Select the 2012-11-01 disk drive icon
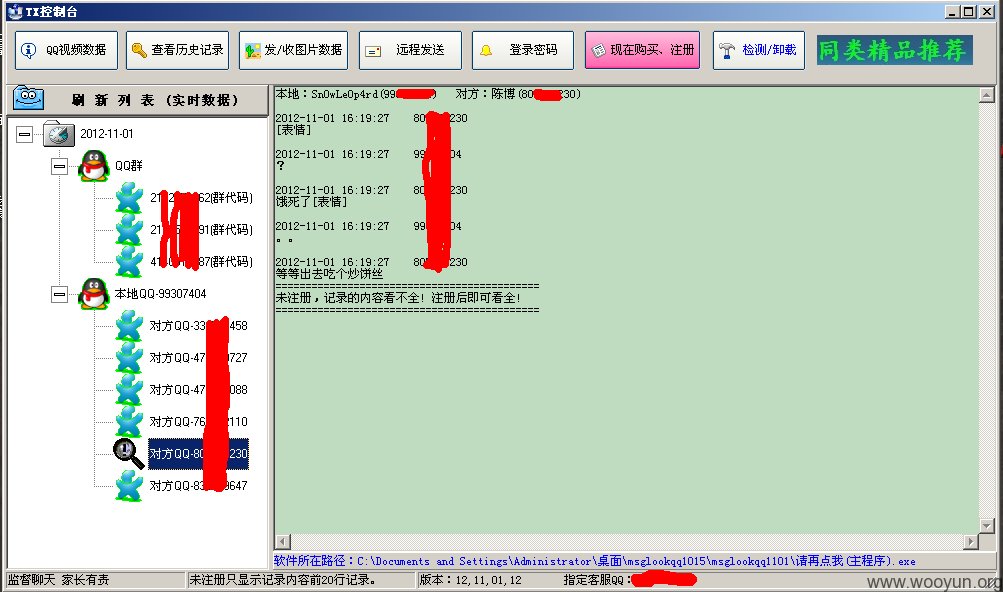Screen dimensions: 1003x592 tap(59, 133)
